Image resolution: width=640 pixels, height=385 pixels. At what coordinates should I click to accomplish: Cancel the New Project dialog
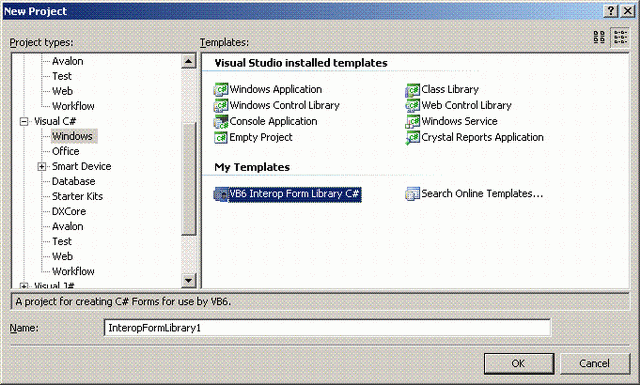click(x=595, y=363)
